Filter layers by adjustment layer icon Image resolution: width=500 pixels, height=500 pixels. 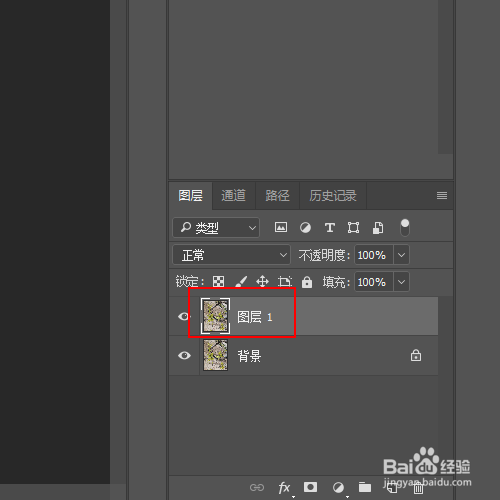pyautogui.click(x=305, y=228)
